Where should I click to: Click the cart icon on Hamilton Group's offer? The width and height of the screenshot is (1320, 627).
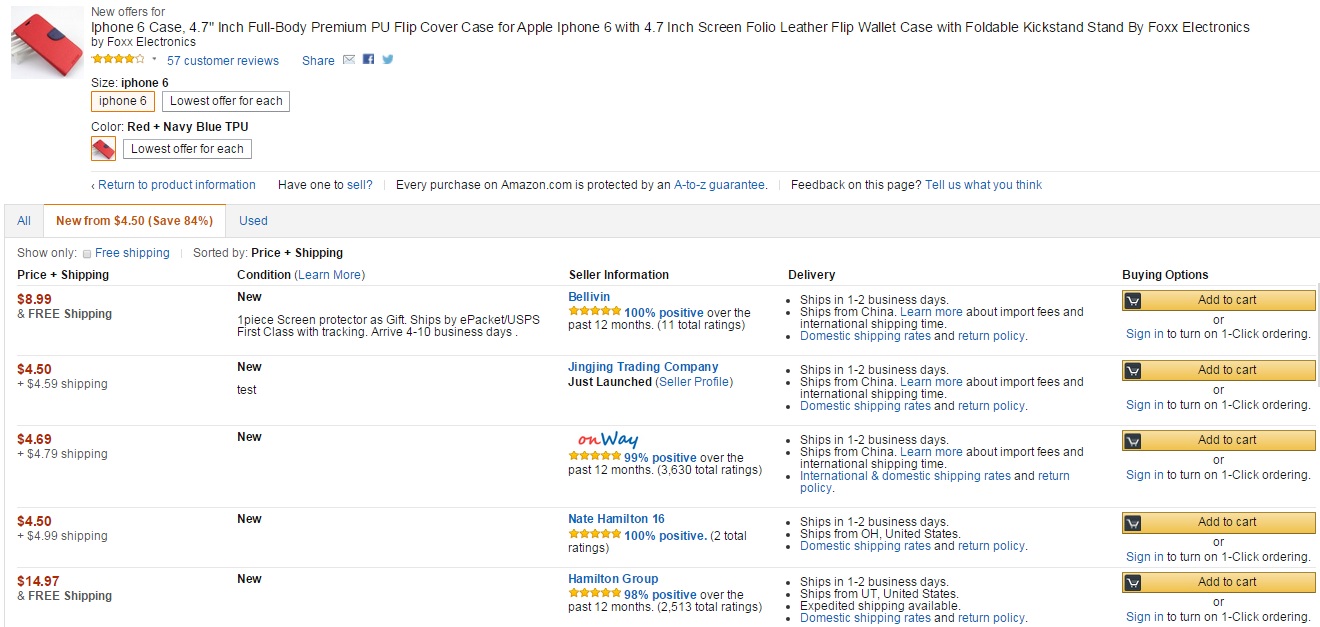[x=1133, y=582]
